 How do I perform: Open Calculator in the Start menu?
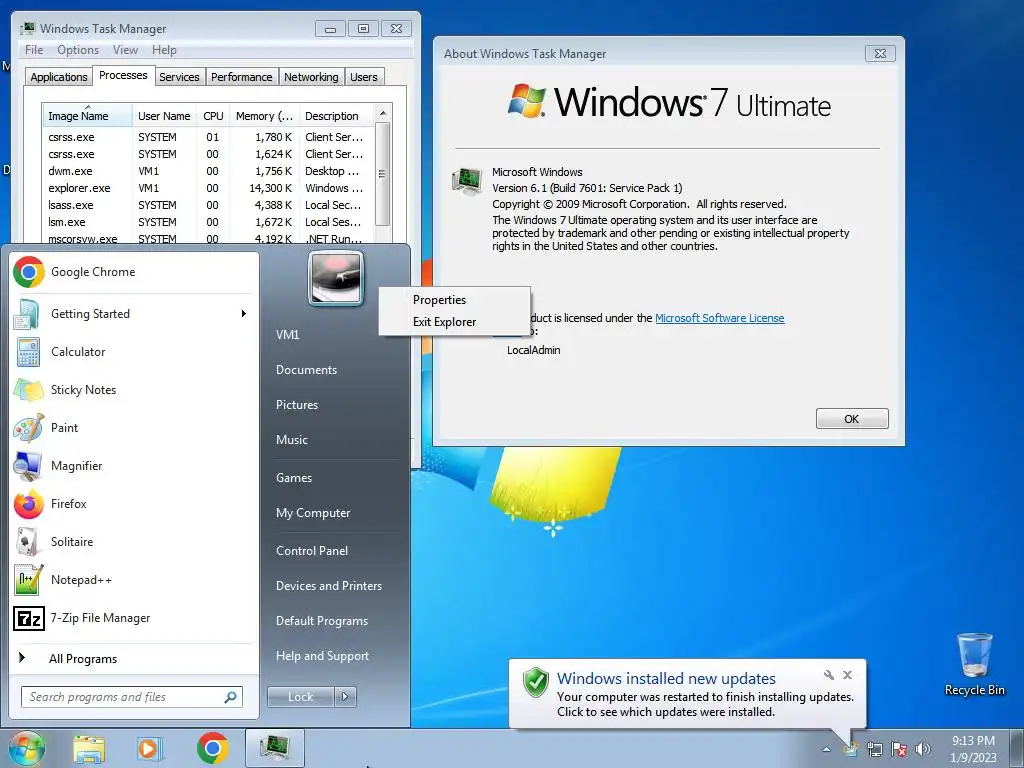[x=134, y=352]
